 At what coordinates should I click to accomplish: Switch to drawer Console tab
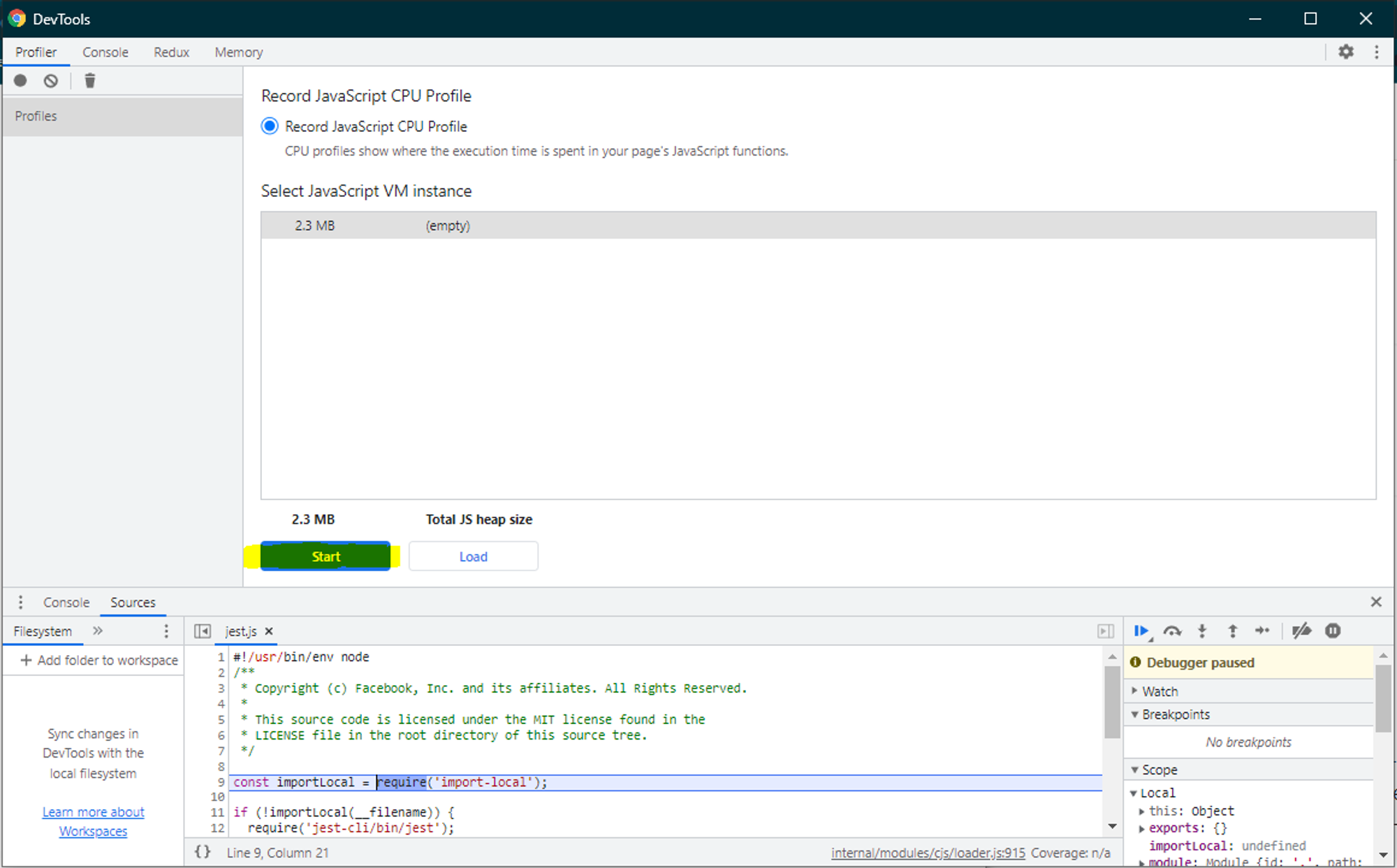click(x=66, y=602)
